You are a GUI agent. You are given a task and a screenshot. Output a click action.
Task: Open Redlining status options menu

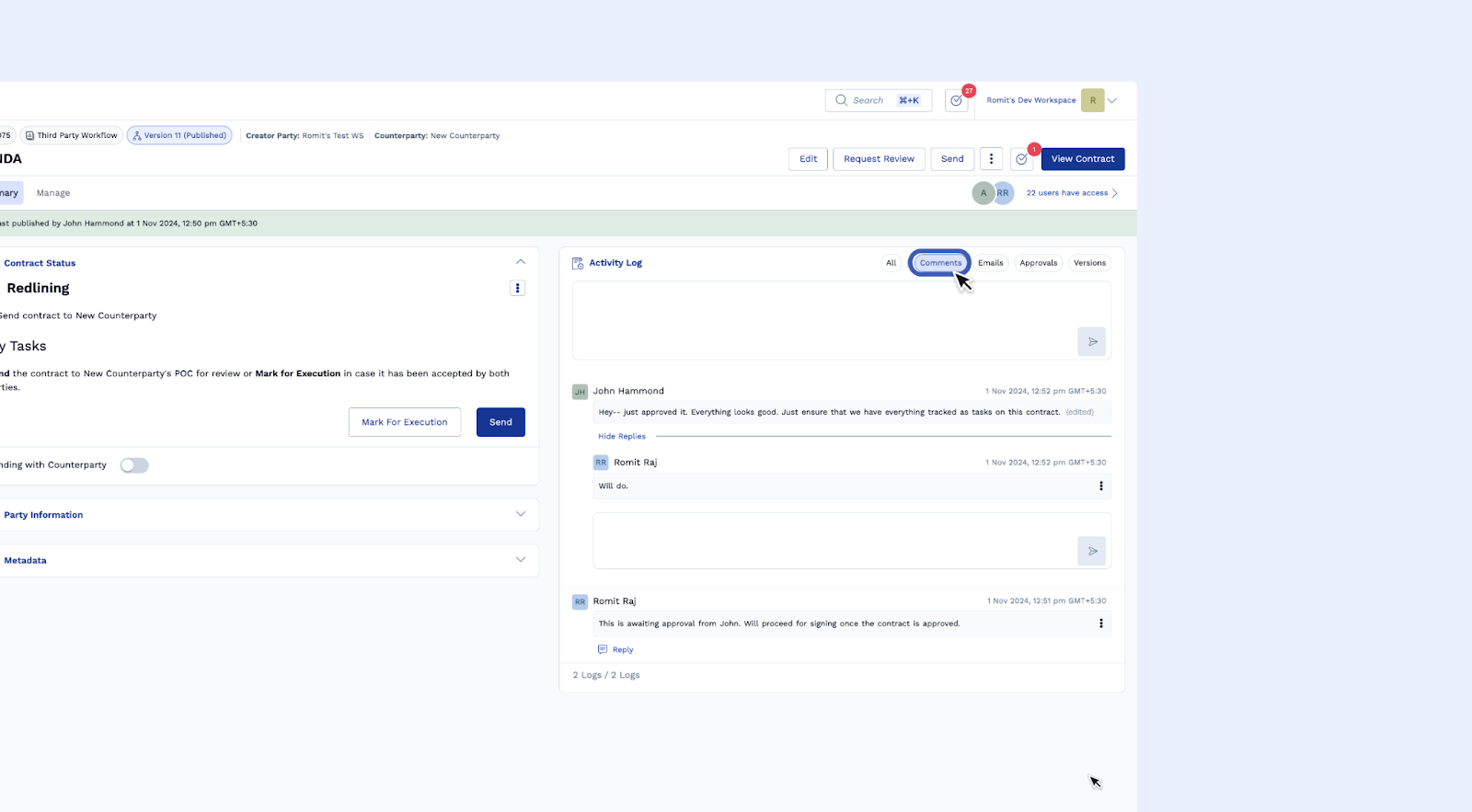click(x=517, y=288)
